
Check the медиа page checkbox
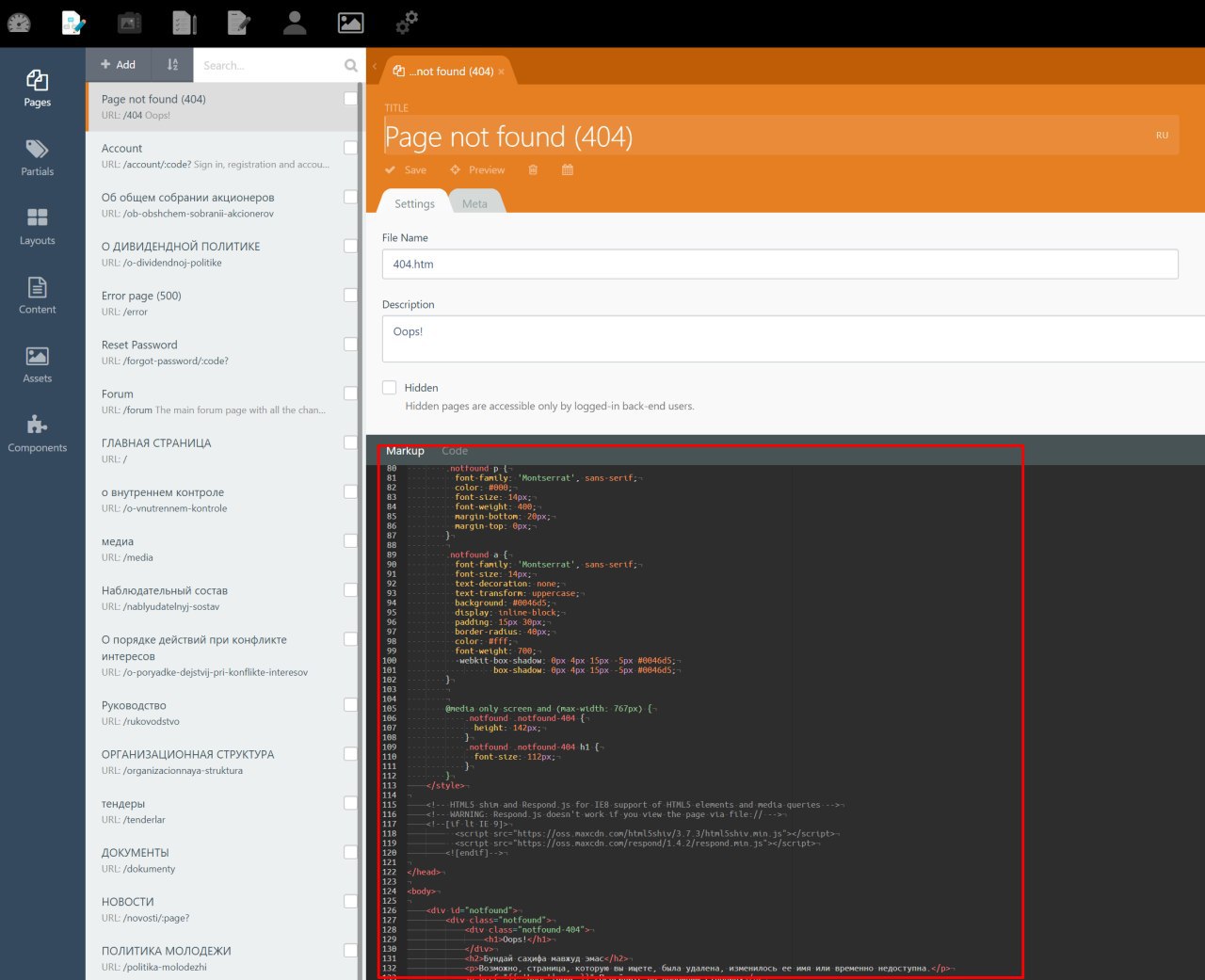350,541
